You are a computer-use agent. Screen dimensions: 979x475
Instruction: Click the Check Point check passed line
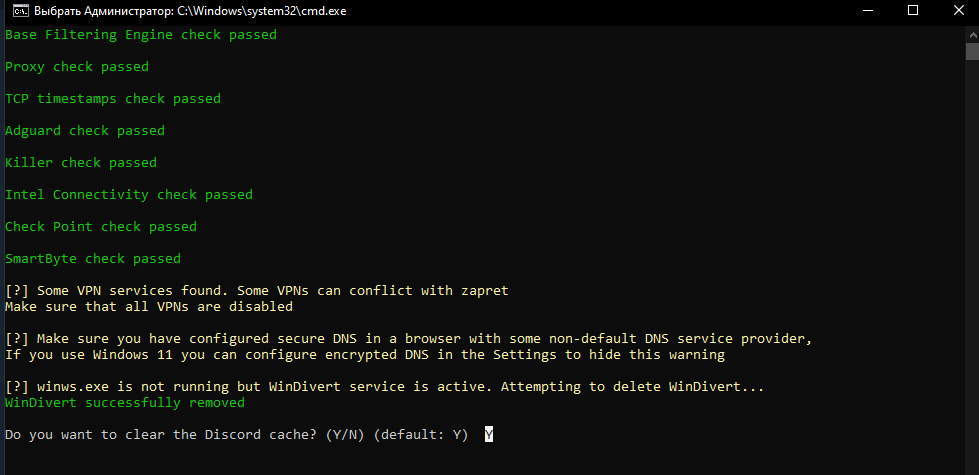[x=101, y=227]
